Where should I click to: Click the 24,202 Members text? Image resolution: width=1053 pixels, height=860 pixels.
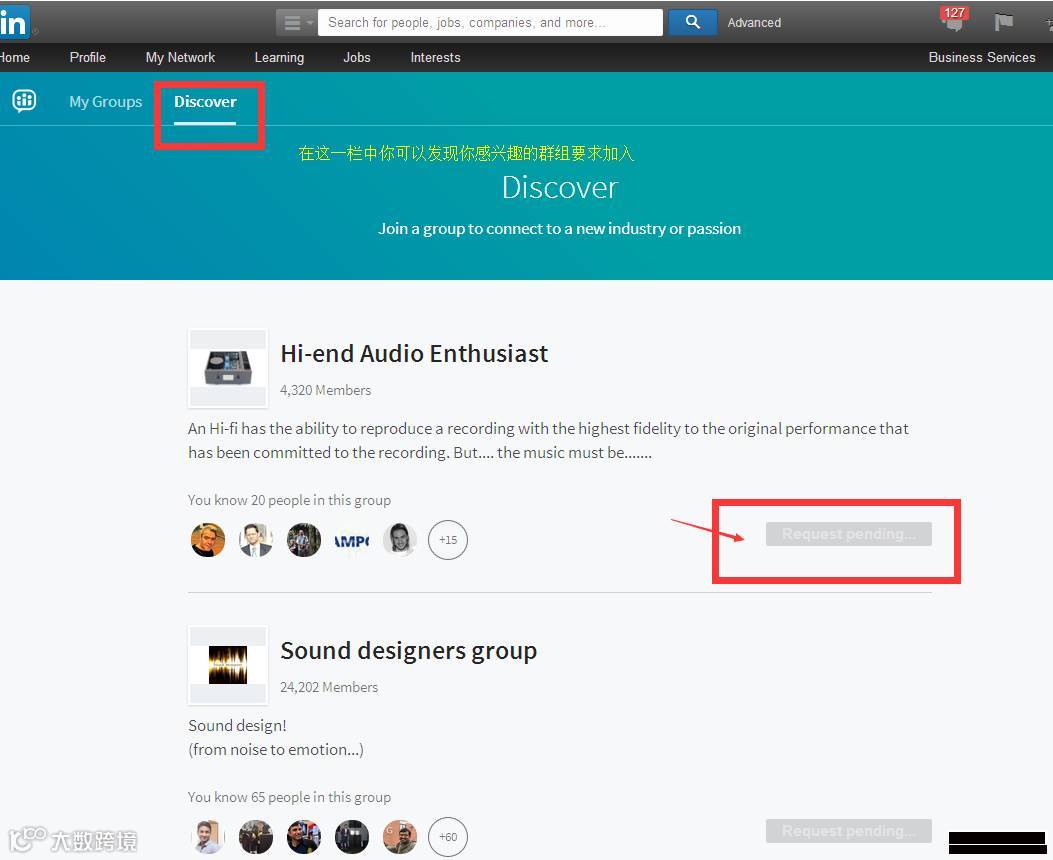click(329, 687)
